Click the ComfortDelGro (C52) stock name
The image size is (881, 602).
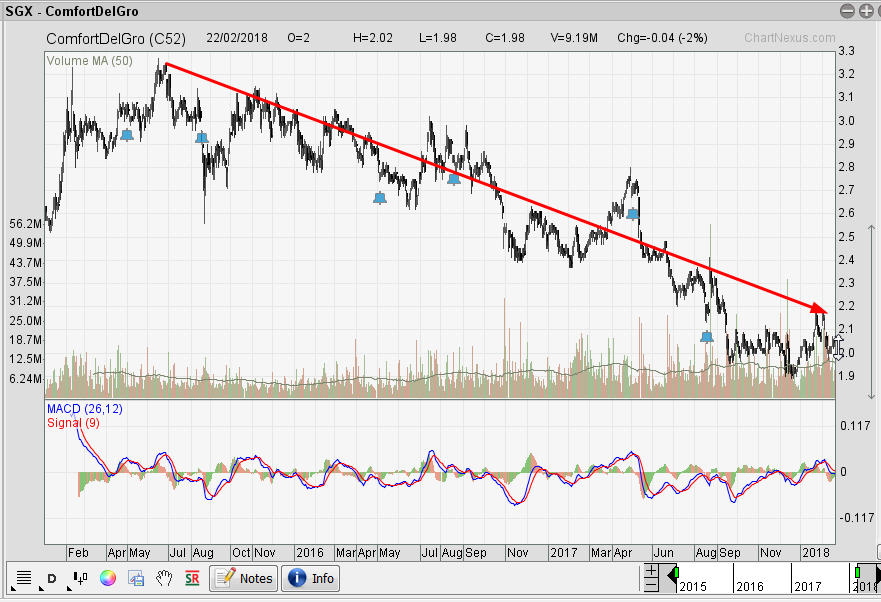tap(116, 38)
